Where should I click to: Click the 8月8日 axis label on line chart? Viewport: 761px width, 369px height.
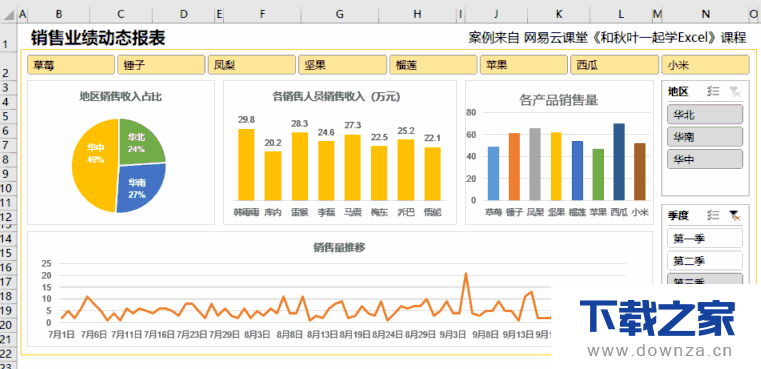tap(289, 335)
